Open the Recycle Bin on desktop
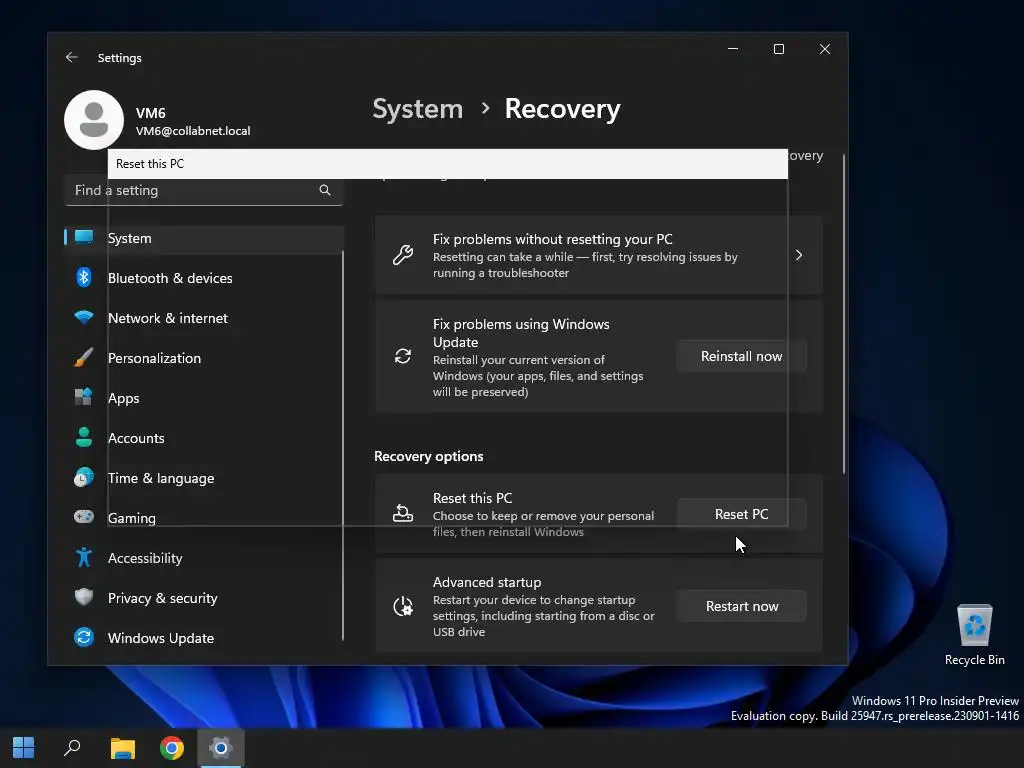 click(974, 635)
